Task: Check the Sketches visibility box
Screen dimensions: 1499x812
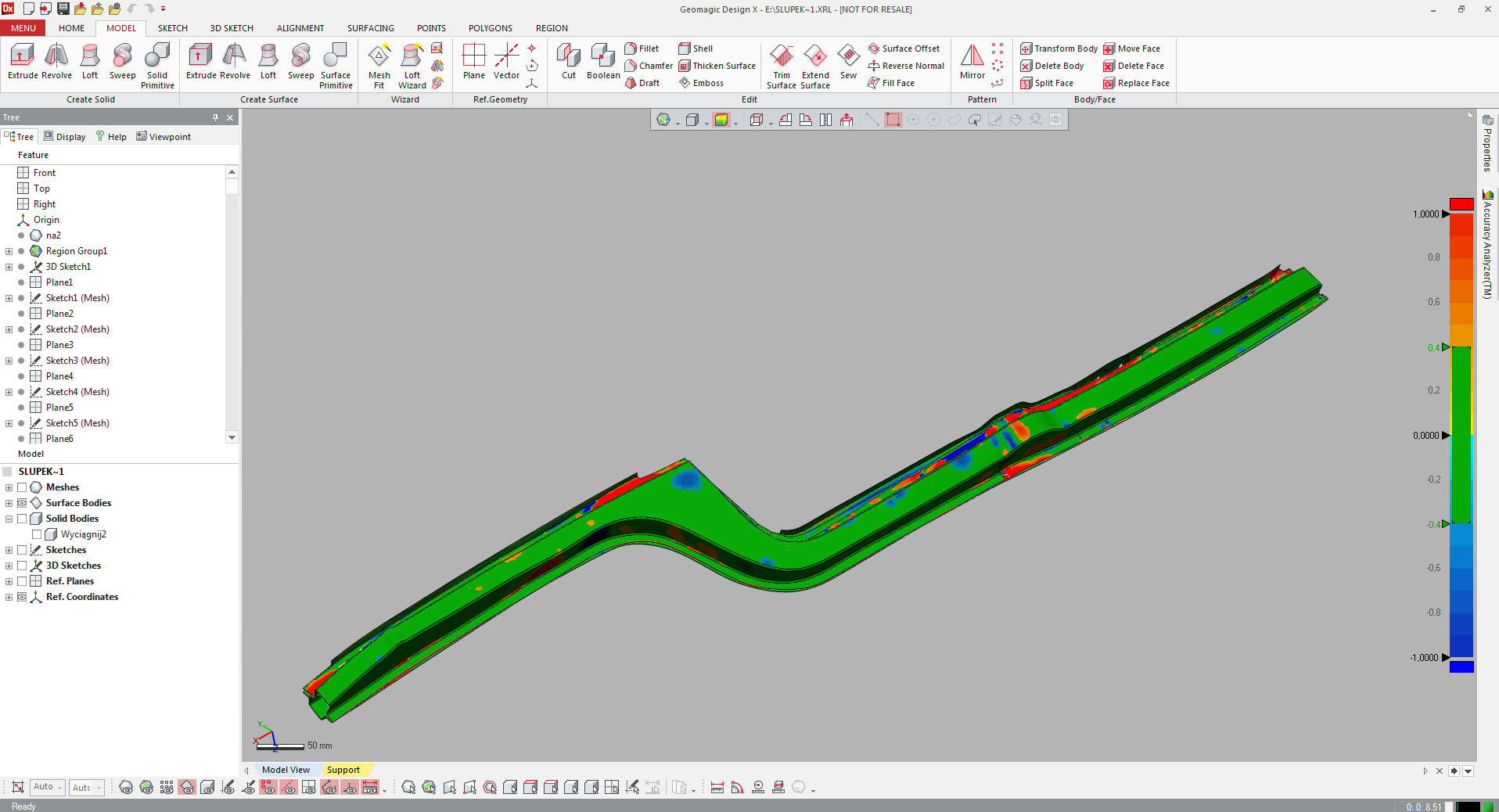Action: pyautogui.click(x=22, y=550)
